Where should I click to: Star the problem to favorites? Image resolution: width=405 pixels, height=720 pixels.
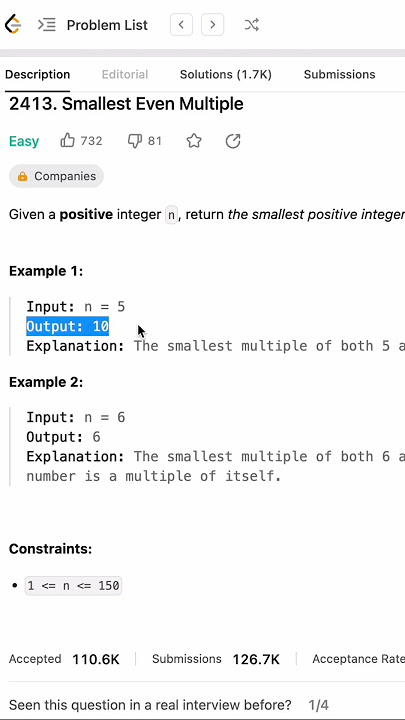194,141
